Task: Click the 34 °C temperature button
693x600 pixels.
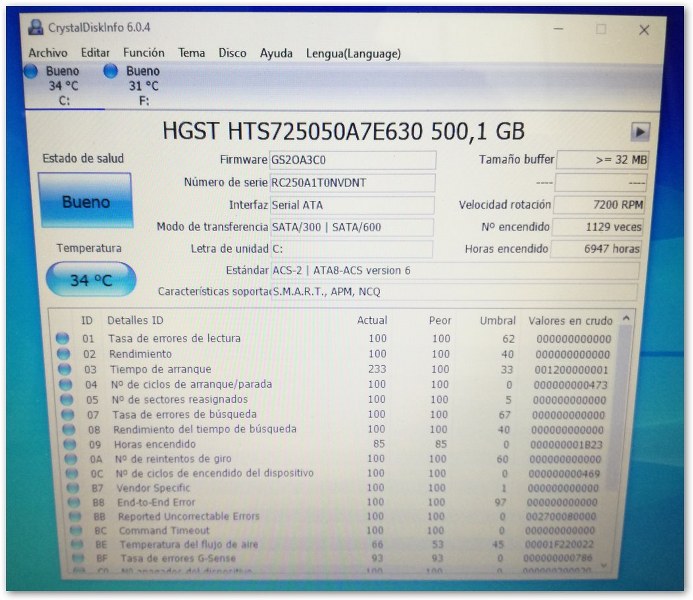Action: coord(91,280)
